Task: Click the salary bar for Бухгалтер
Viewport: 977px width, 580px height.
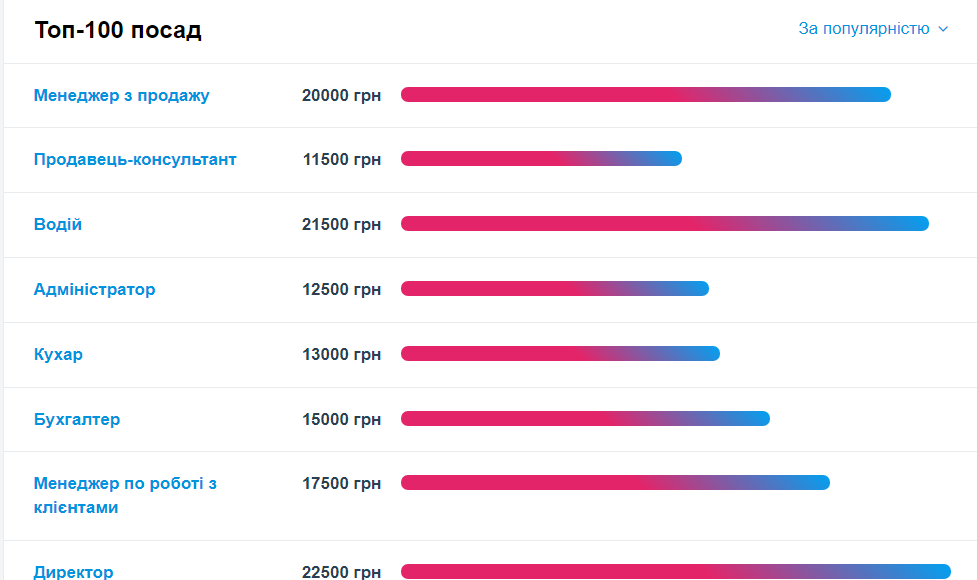Action: tap(585, 419)
